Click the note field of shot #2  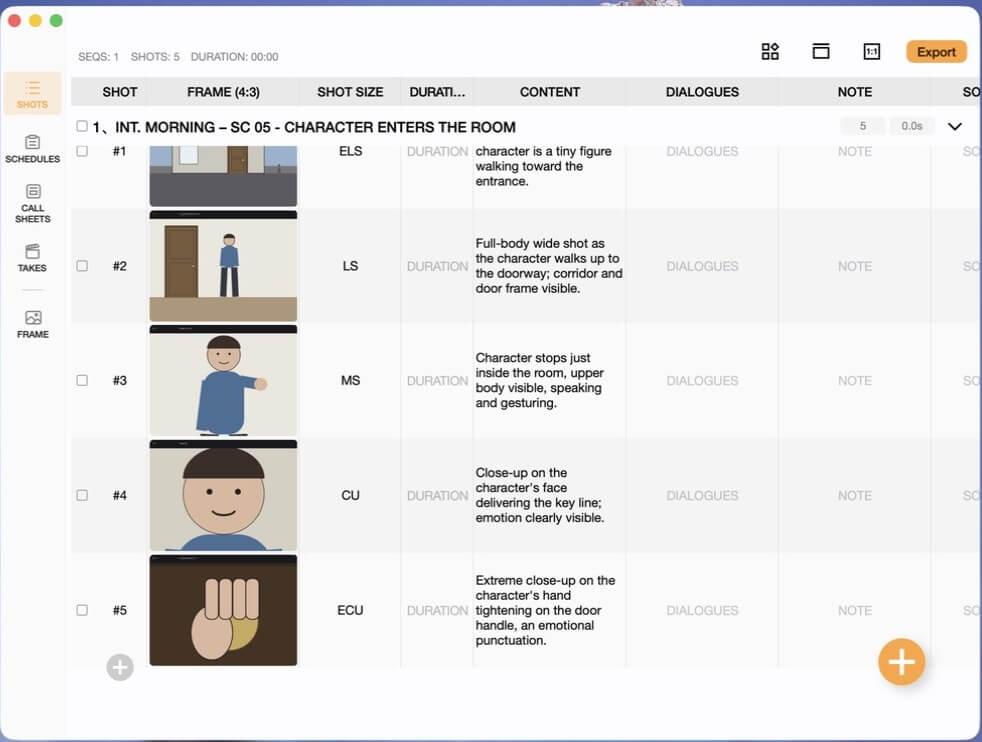point(855,266)
